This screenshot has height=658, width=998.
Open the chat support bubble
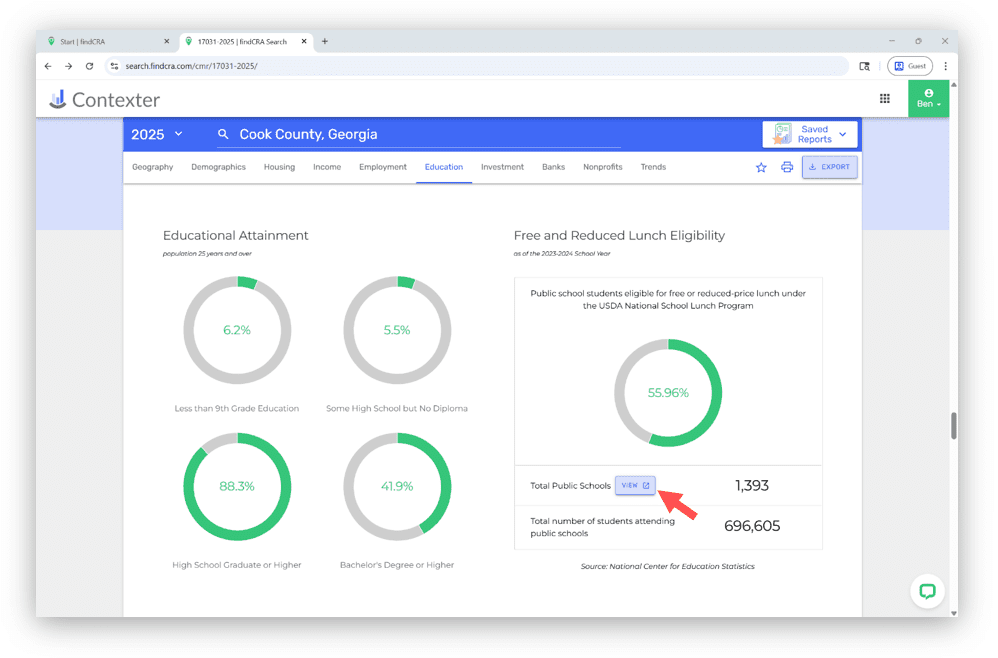click(927, 591)
